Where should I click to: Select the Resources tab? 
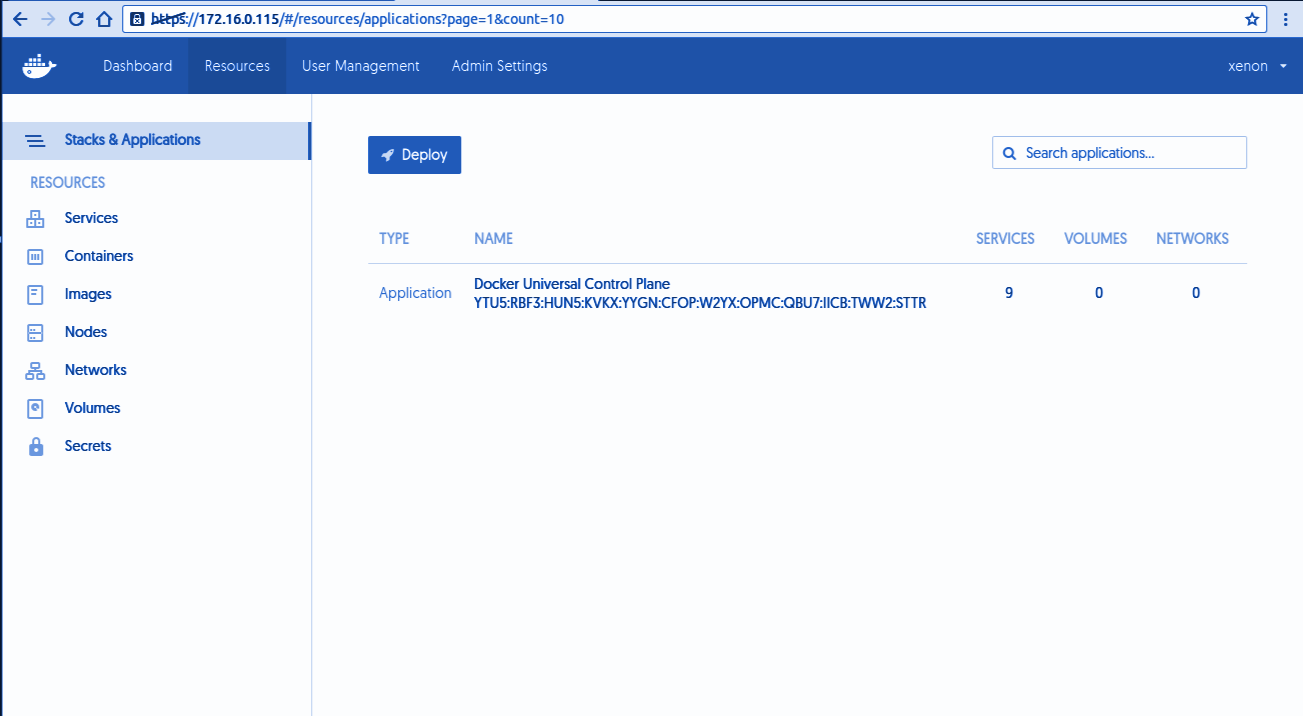pos(237,66)
